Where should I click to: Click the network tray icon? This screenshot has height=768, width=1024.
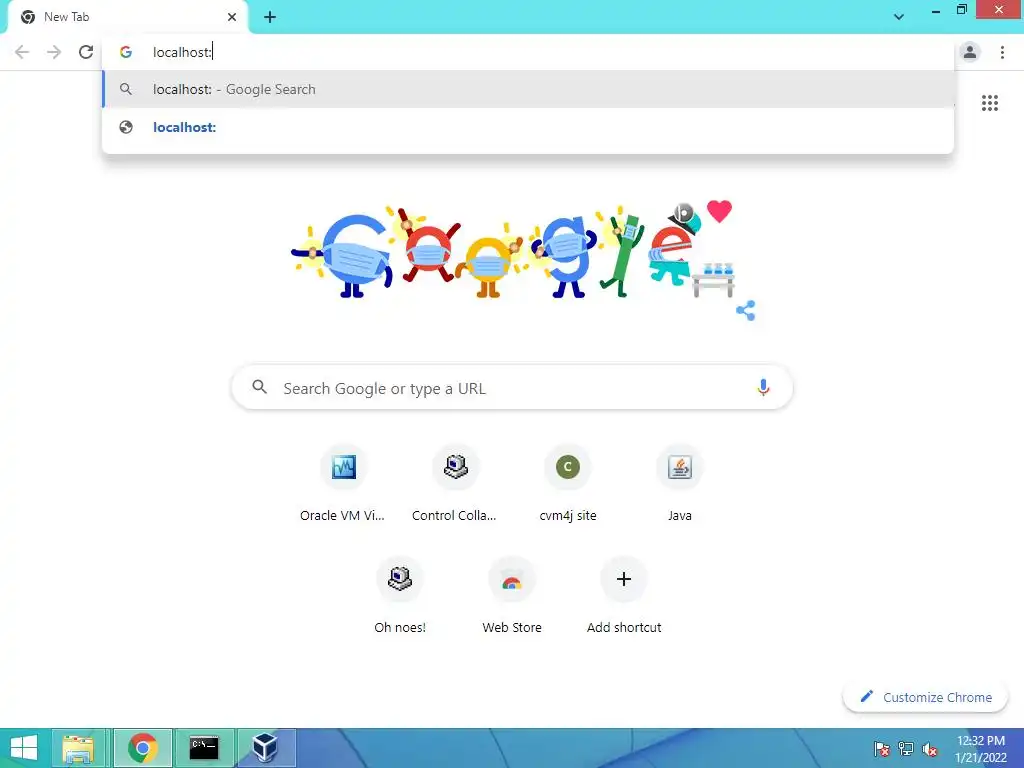[906, 749]
